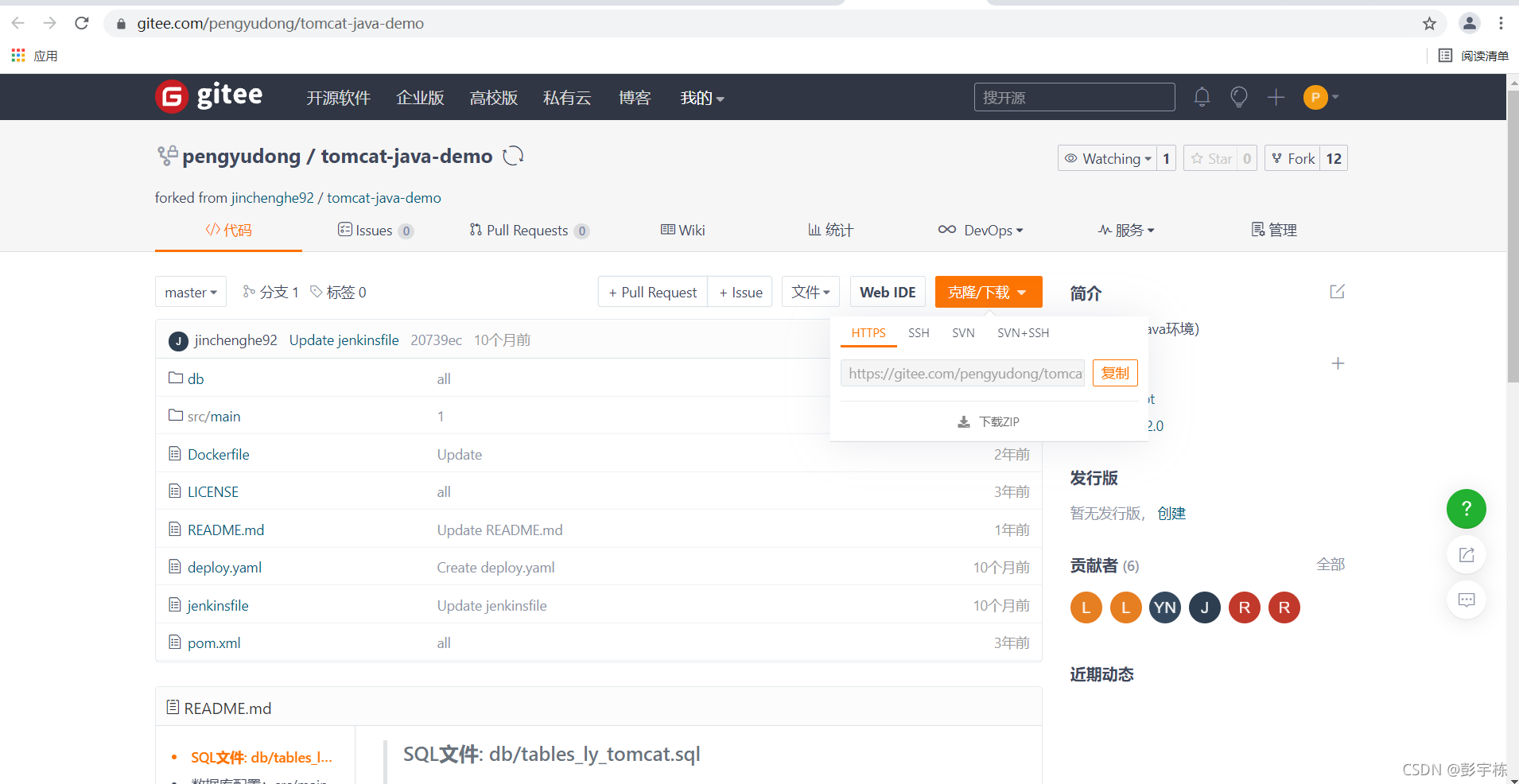Click the 搜开源 search box

[x=1074, y=97]
